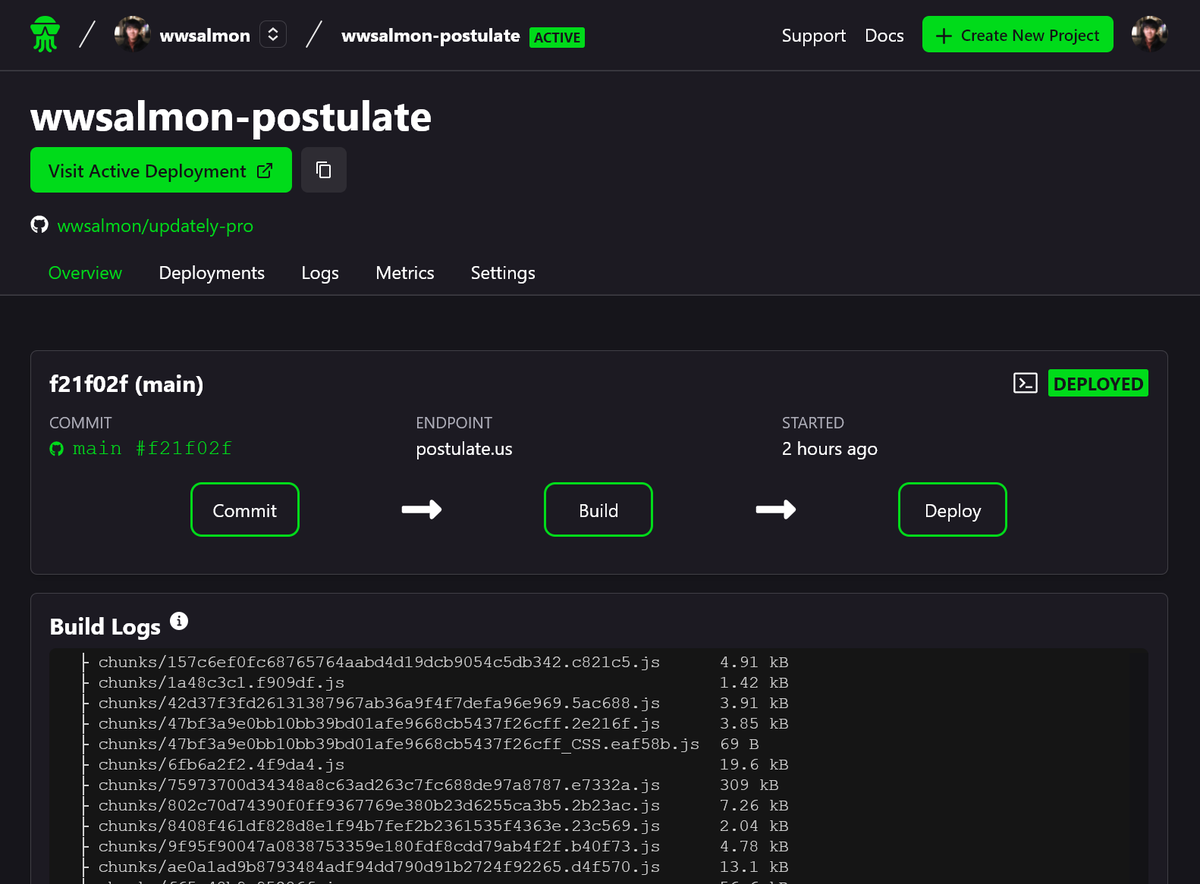1200x884 pixels.
Task: Click Create New Project button
Action: 1017,35
